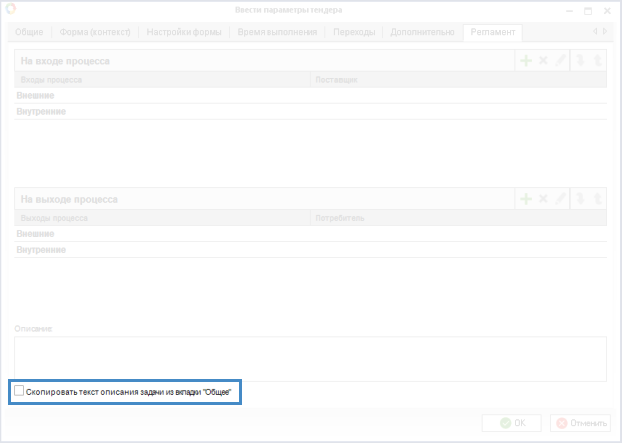This screenshot has width=622, height=443.
Task: Click inside the "Описание" text field
Action: click(x=310, y=358)
